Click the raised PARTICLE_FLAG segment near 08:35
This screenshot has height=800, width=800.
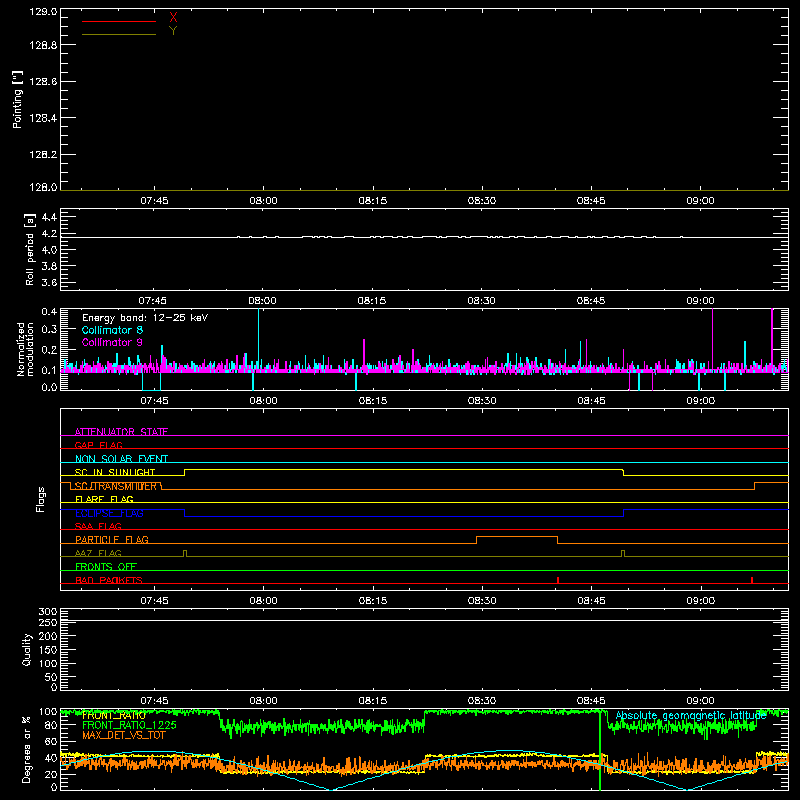tap(517, 537)
